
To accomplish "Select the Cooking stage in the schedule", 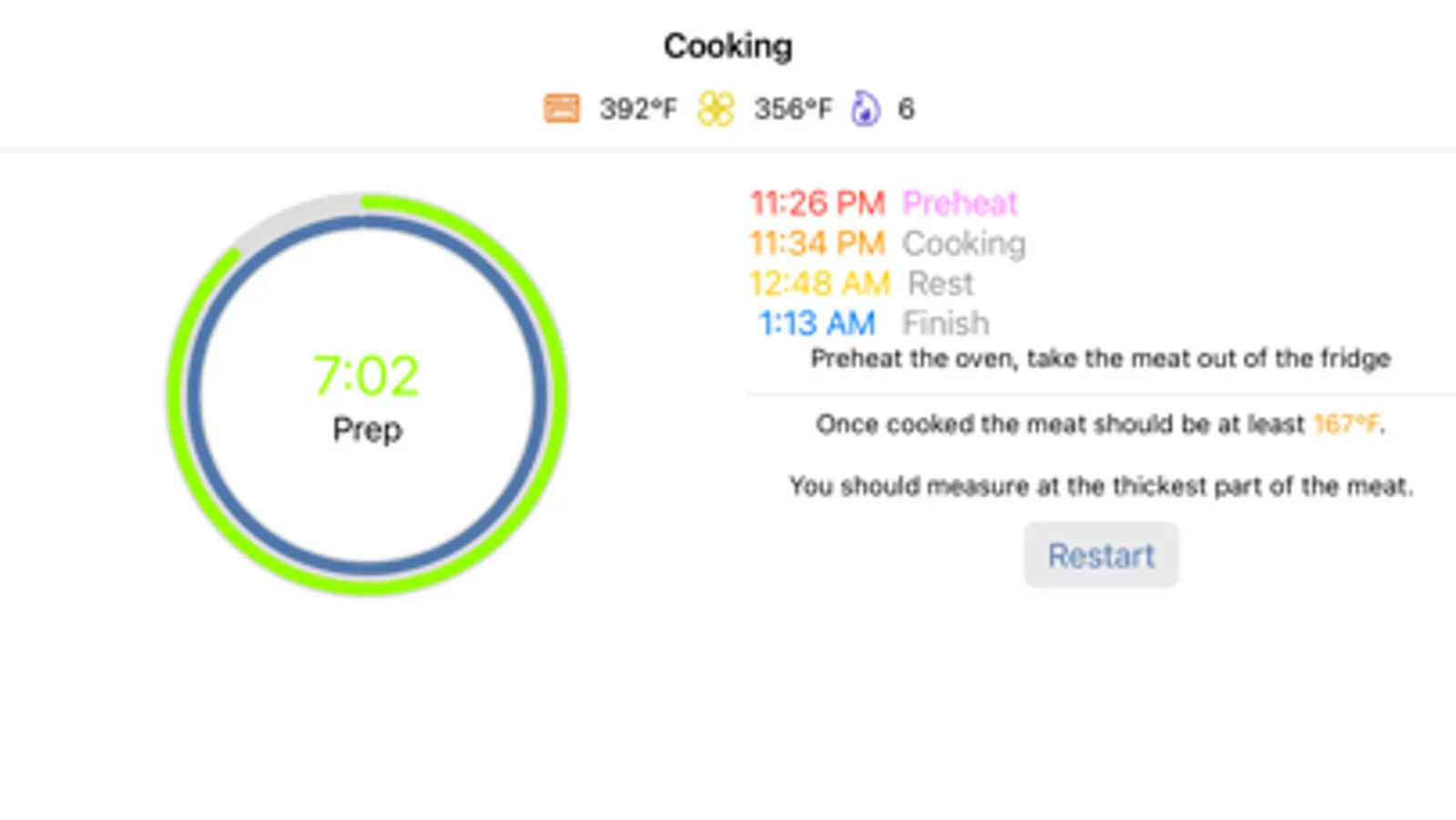I will (963, 243).
